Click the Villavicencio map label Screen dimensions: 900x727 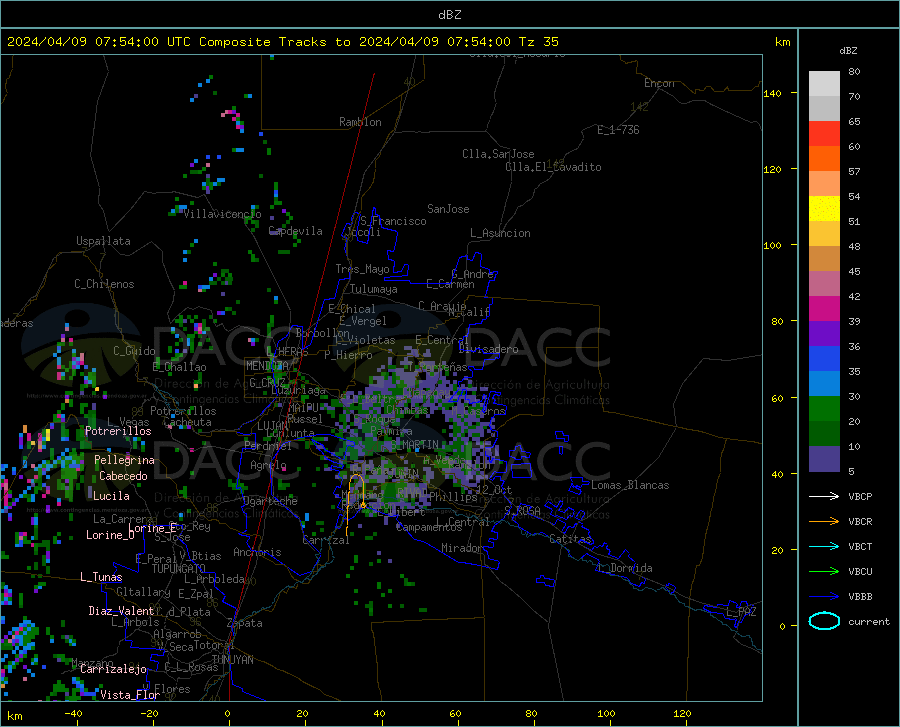pos(222,214)
